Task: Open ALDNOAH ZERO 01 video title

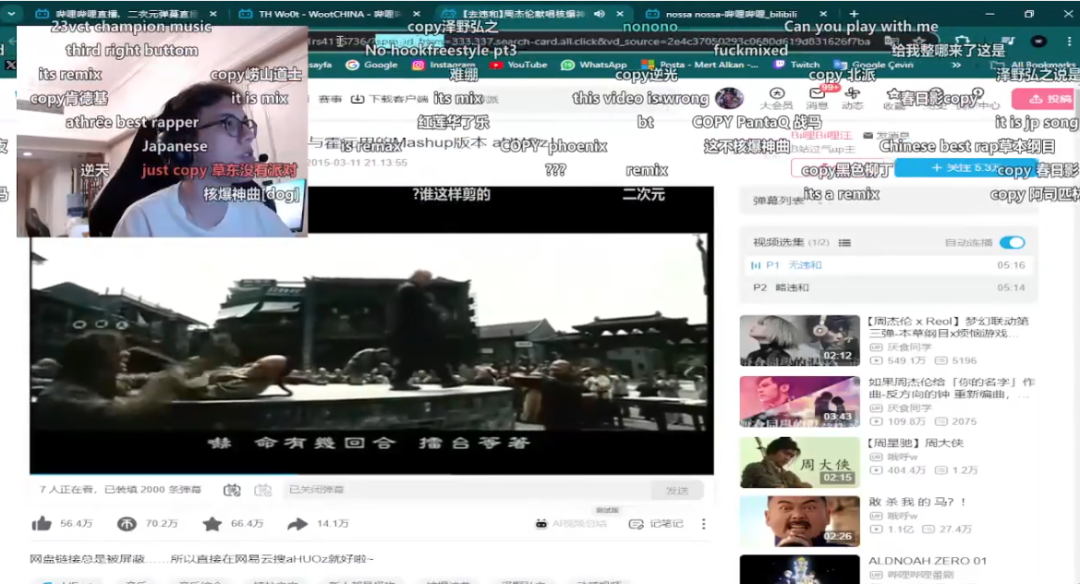Action: (x=927, y=561)
